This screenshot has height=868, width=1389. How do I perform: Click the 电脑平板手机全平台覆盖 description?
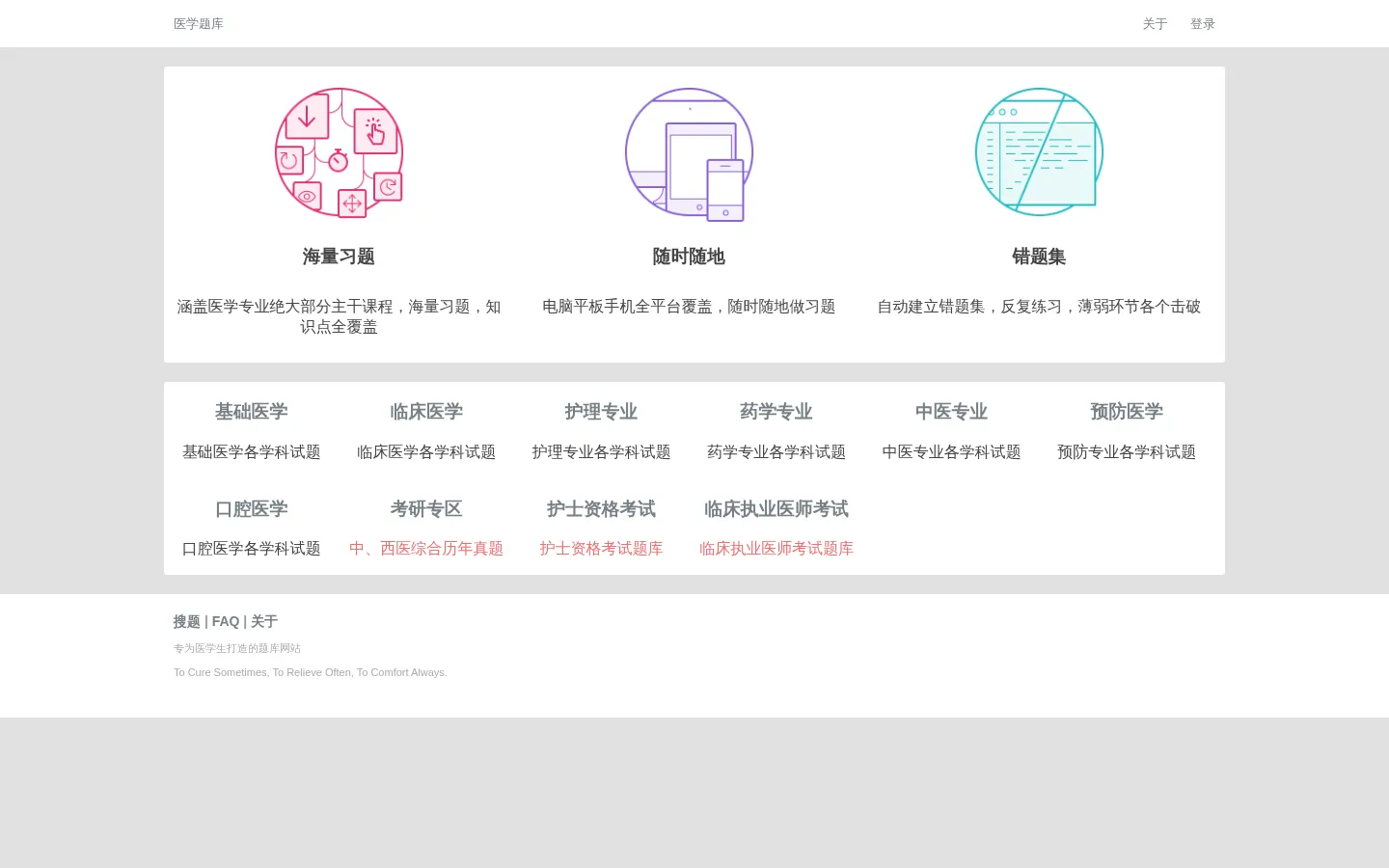pos(689,307)
